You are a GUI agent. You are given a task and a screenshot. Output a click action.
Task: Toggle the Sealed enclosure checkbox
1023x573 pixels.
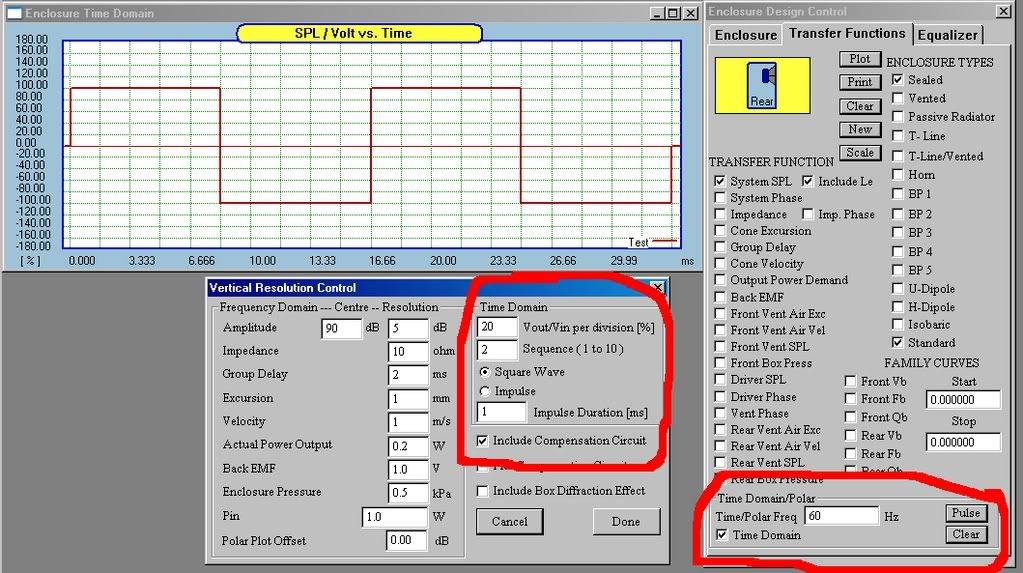tap(898, 80)
